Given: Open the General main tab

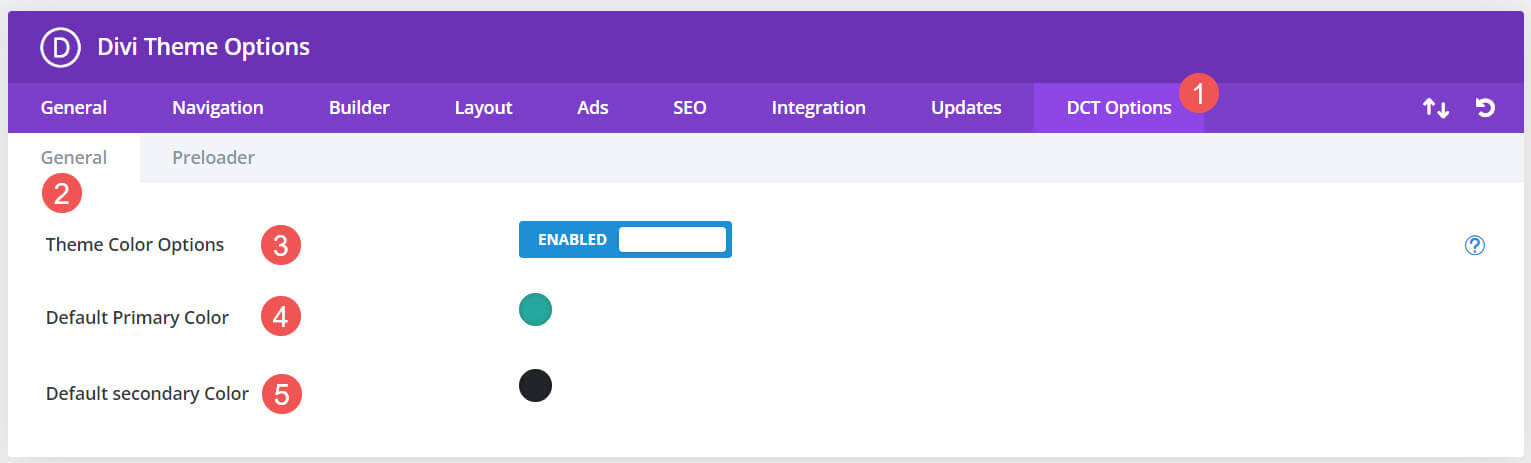Looking at the screenshot, I should pos(74,108).
